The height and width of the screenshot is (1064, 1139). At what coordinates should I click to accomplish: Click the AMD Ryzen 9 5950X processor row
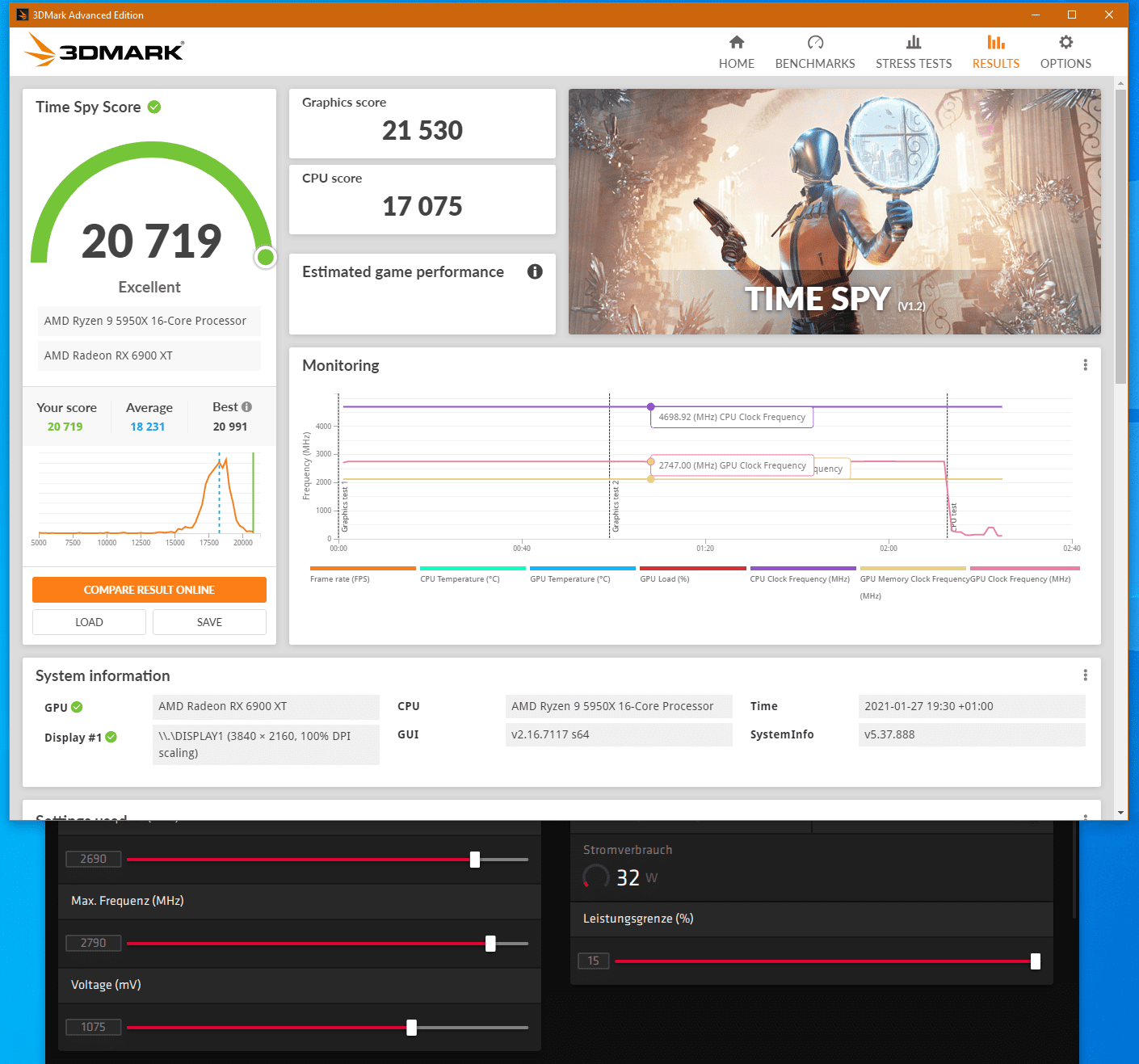pos(149,321)
